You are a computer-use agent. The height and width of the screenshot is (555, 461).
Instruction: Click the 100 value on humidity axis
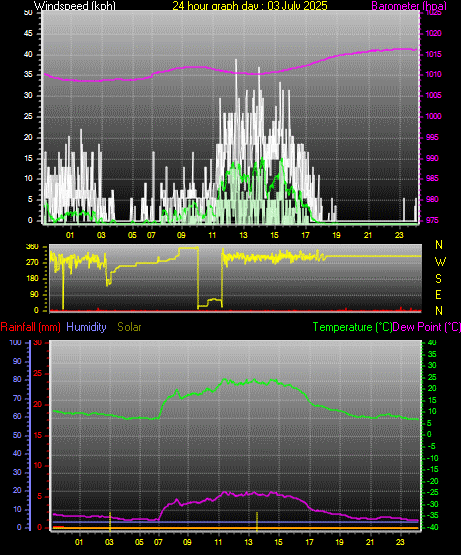pos(16,342)
